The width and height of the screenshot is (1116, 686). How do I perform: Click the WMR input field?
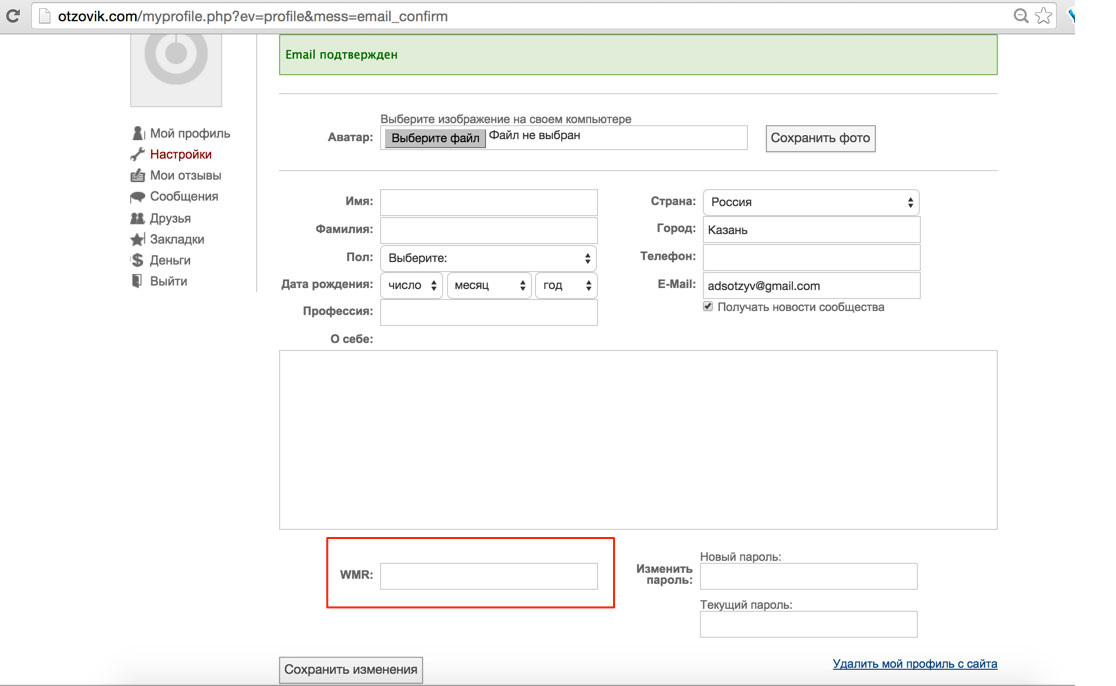(489, 576)
